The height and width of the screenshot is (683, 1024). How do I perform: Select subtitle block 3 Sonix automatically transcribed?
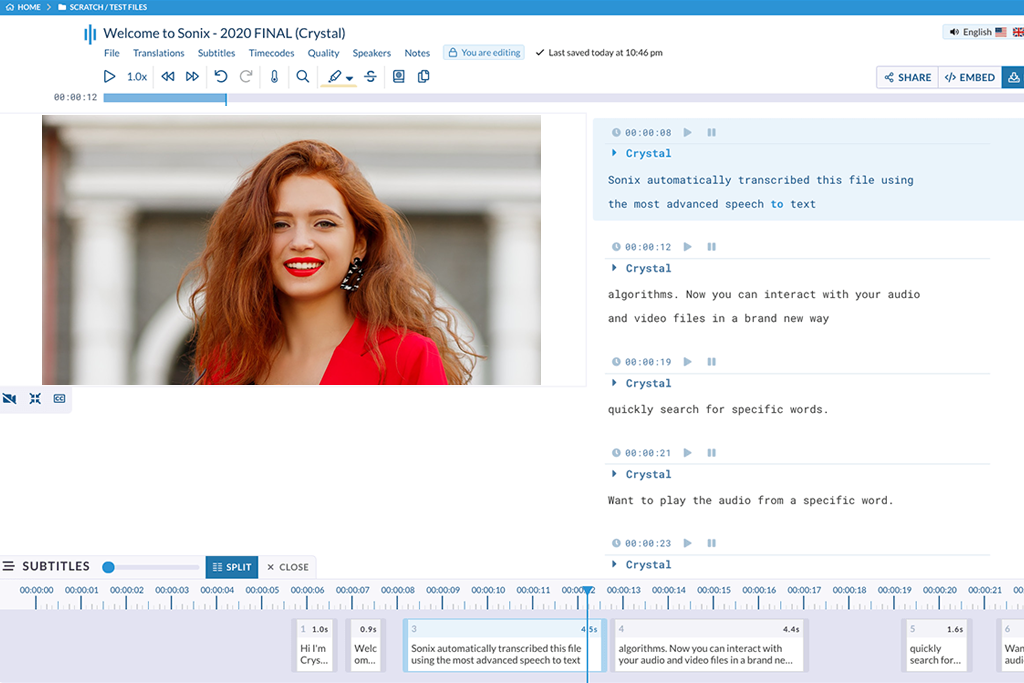tap(504, 646)
